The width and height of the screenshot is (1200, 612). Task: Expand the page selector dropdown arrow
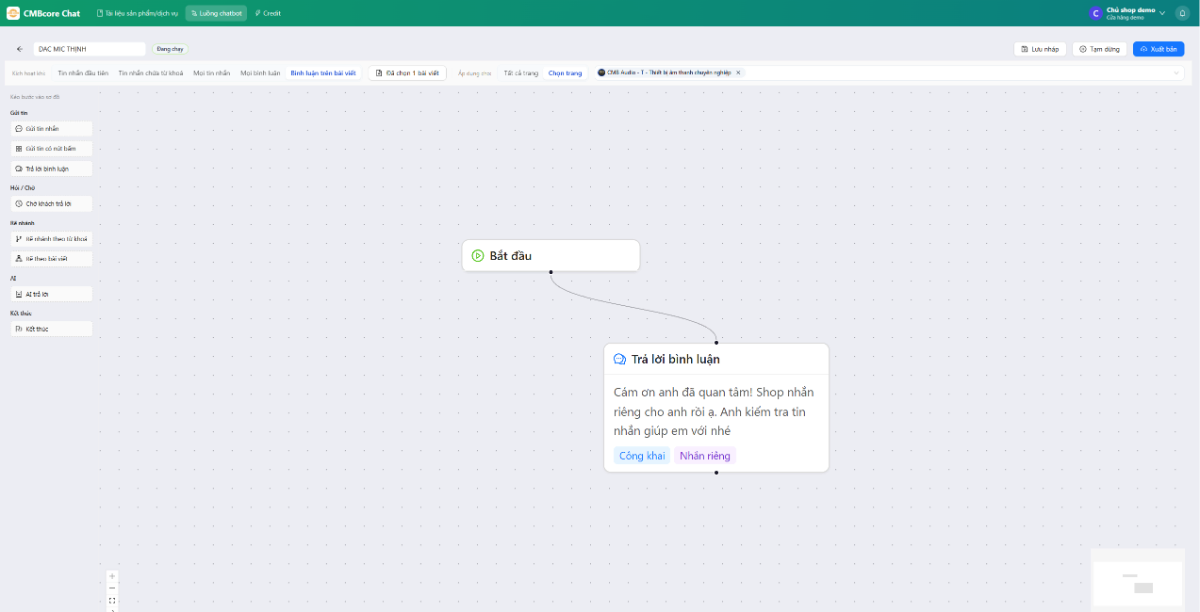(1177, 73)
